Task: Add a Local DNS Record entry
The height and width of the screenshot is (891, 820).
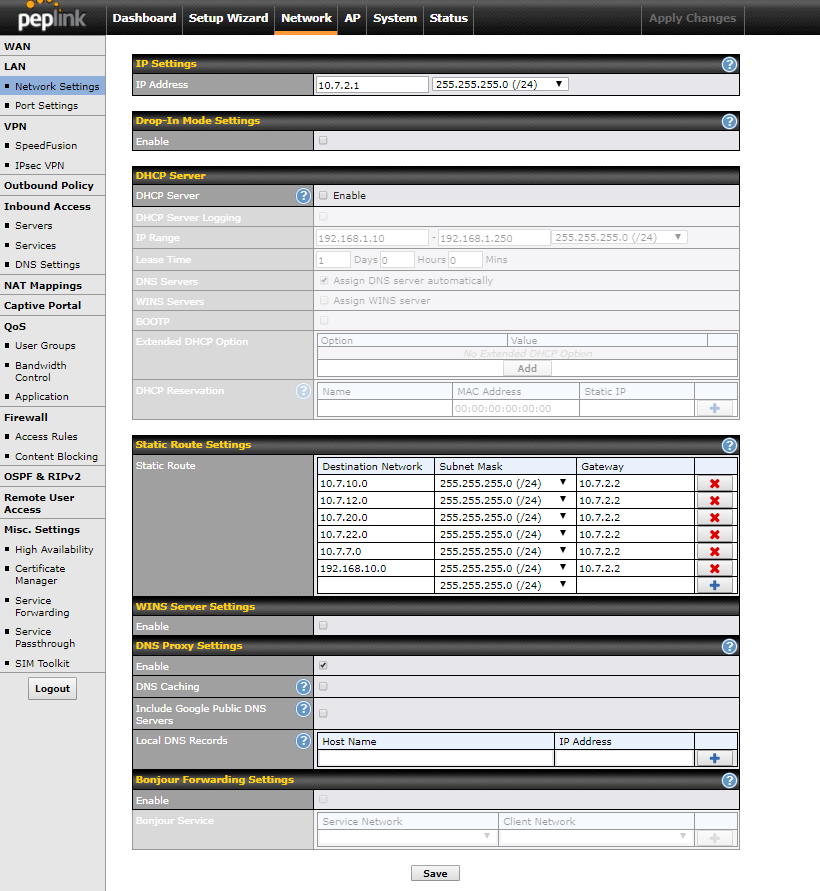Action: [x=714, y=759]
